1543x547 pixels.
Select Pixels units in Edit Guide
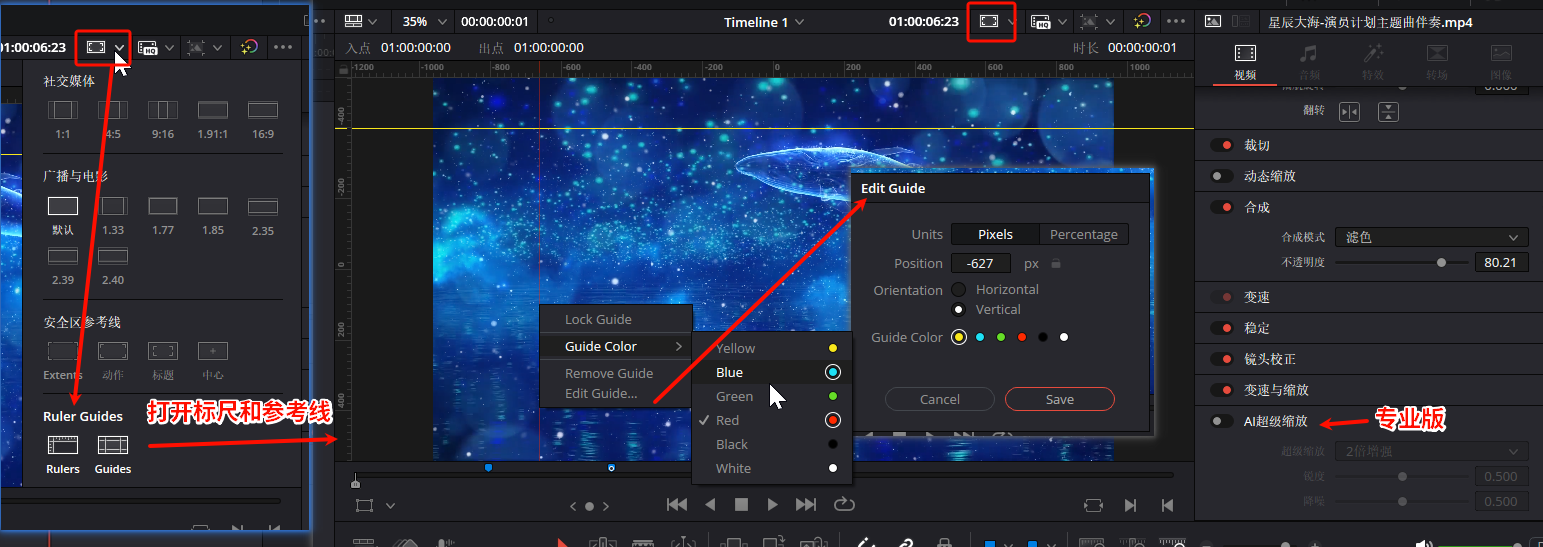(x=995, y=234)
